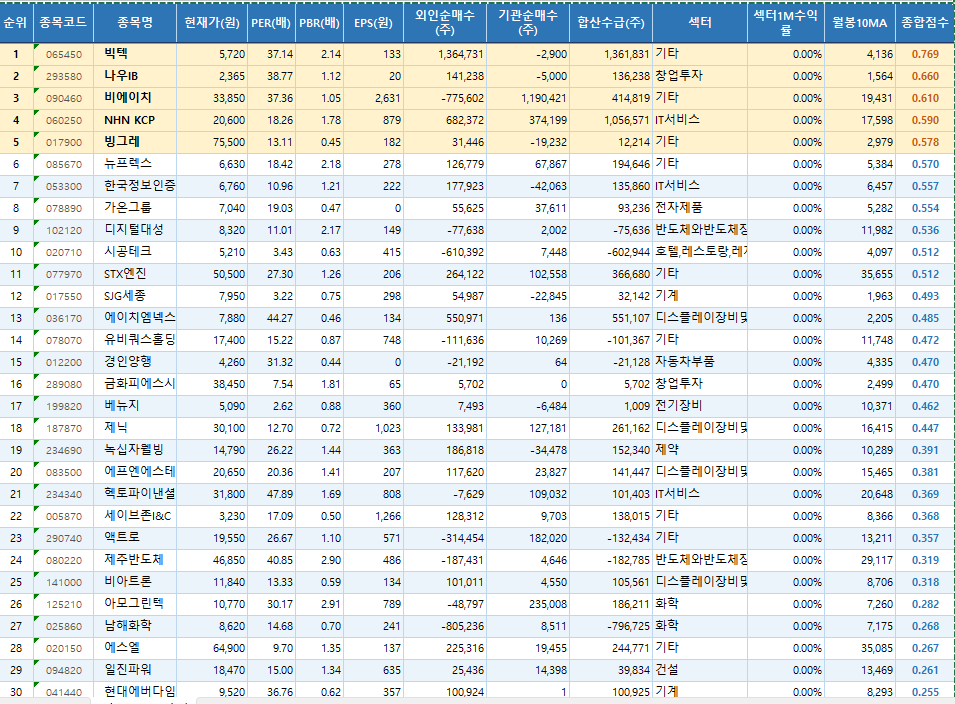Image resolution: width=955 pixels, height=704 pixels.
Task: Select the composite score 0.610
Action: click(x=925, y=98)
